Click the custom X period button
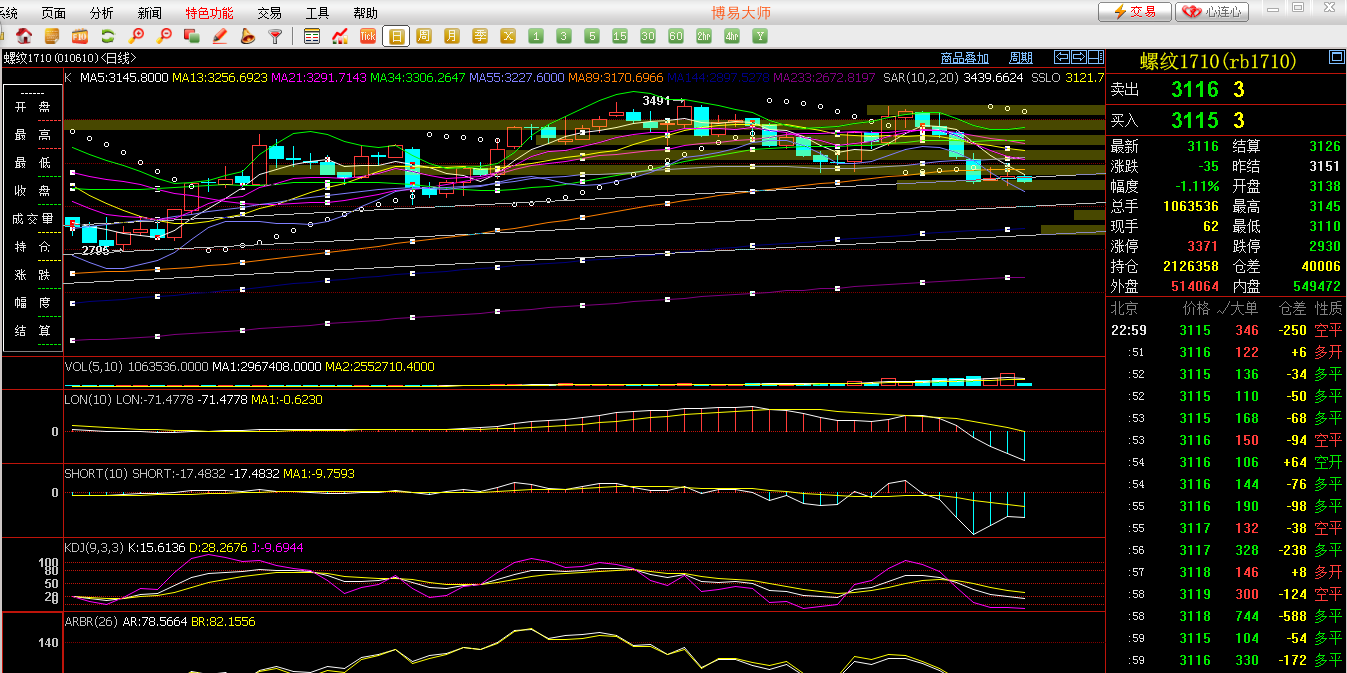The image size is (1347, 673). click(x=508, y=36)
